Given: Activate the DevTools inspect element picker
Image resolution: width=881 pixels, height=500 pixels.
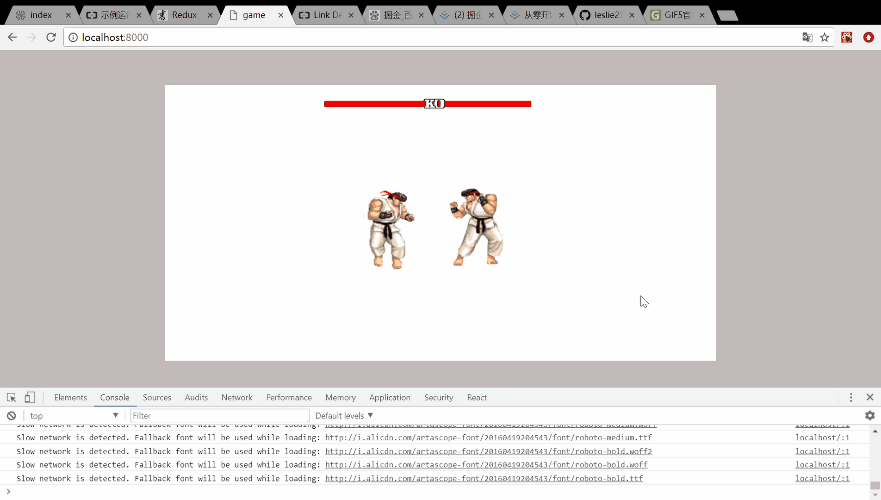Looking at the screenshot, I should coord(11,397).
